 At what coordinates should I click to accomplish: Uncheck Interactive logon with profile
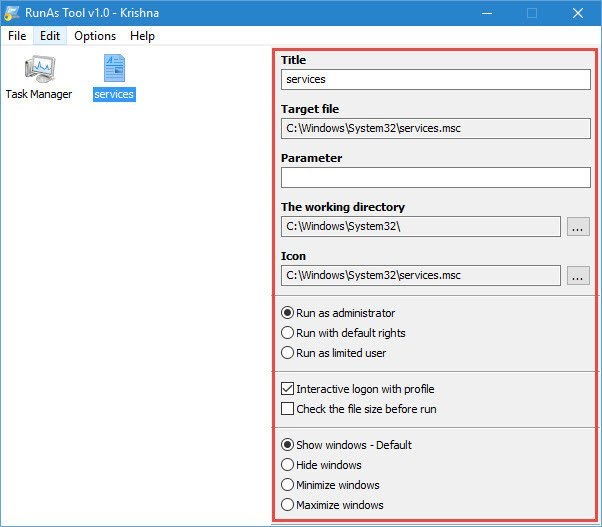[288, 389]
